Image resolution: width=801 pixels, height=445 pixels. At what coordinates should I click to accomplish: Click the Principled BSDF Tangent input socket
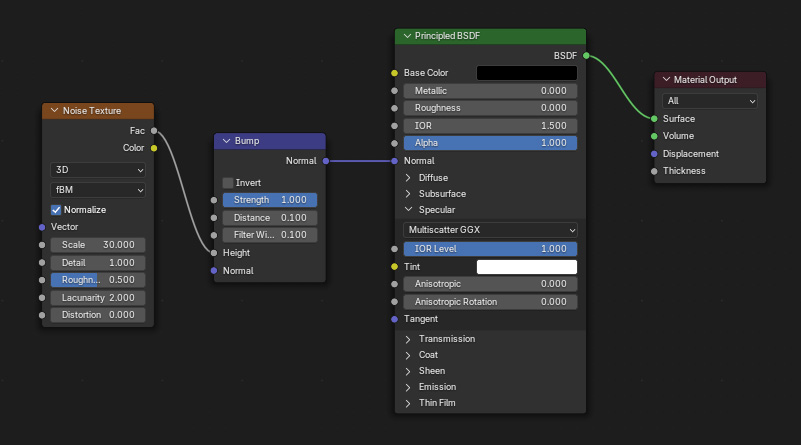(x=395, y=319)
